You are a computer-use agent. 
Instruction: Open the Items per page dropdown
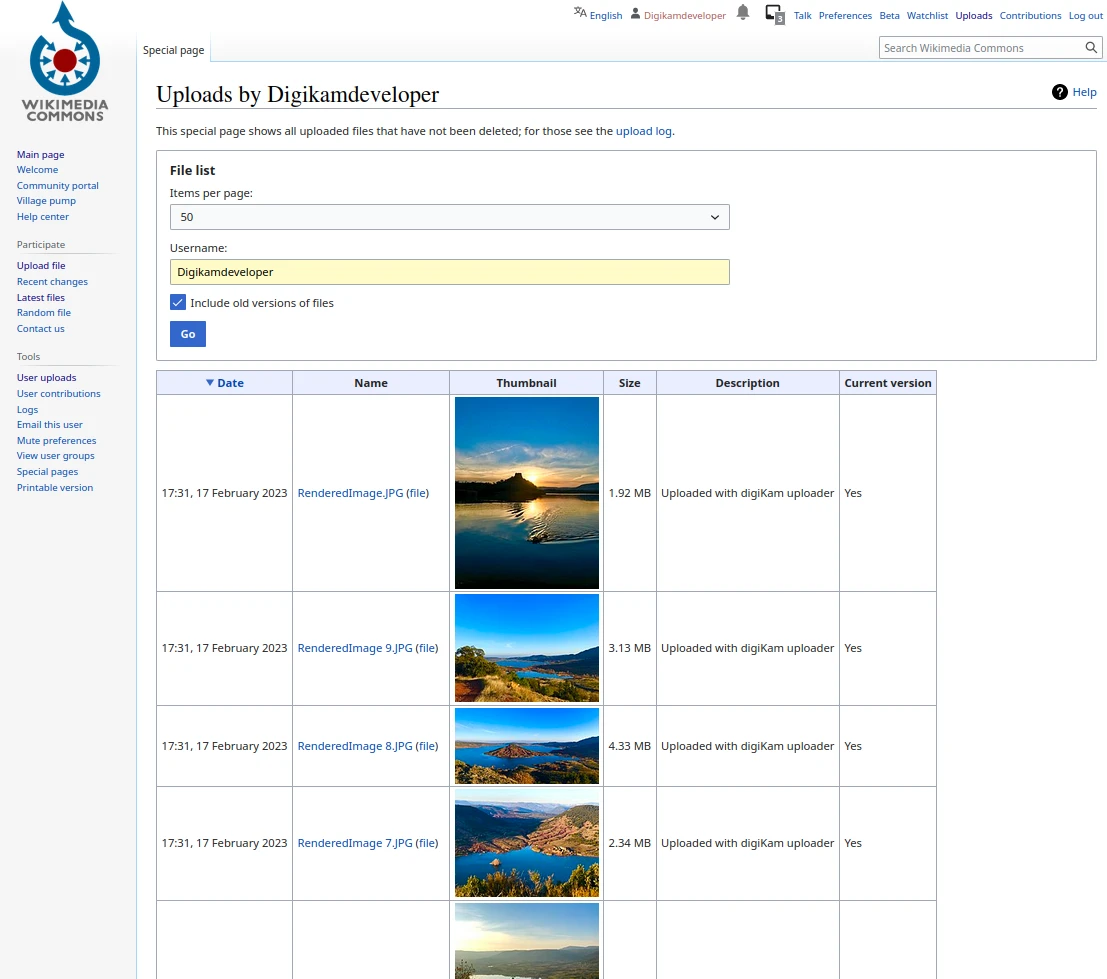449,217
